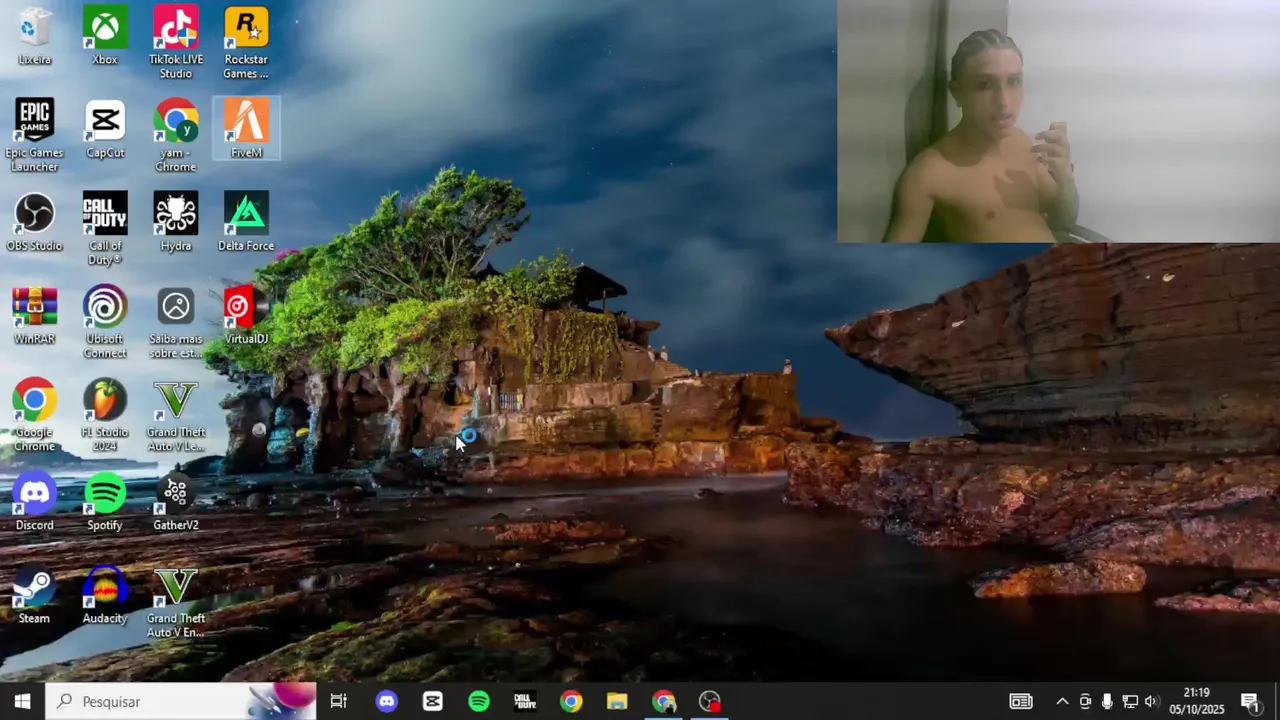Open the Windows Start menu
The image size is (1280, 720).
22,701
